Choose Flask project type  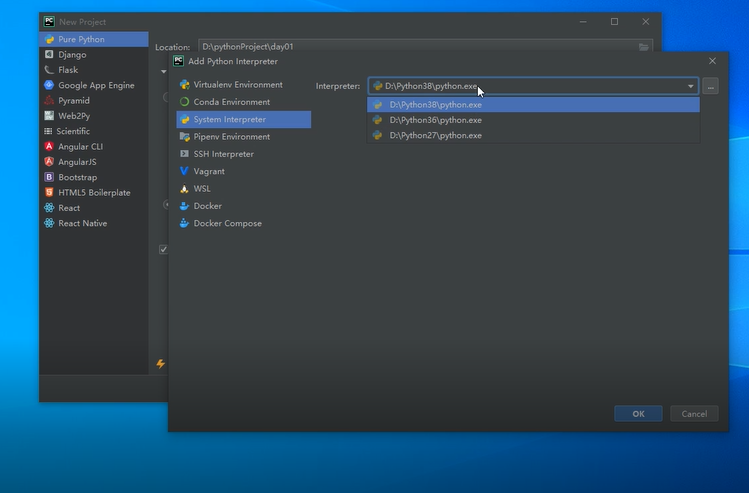94,70
